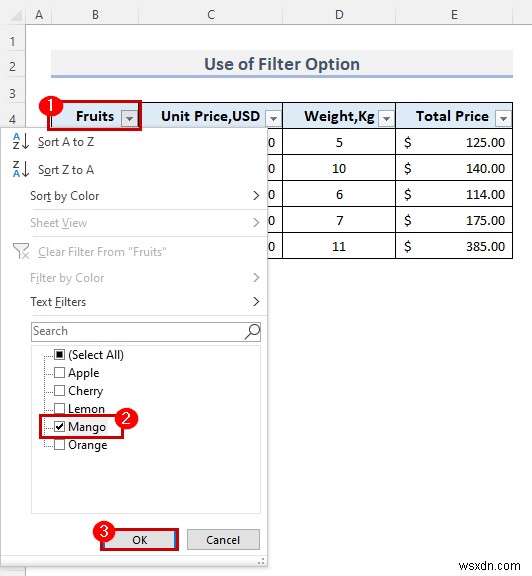
Task: Click the weight cell showing 11
Action: pyautogui.click(x=339, y=246)
